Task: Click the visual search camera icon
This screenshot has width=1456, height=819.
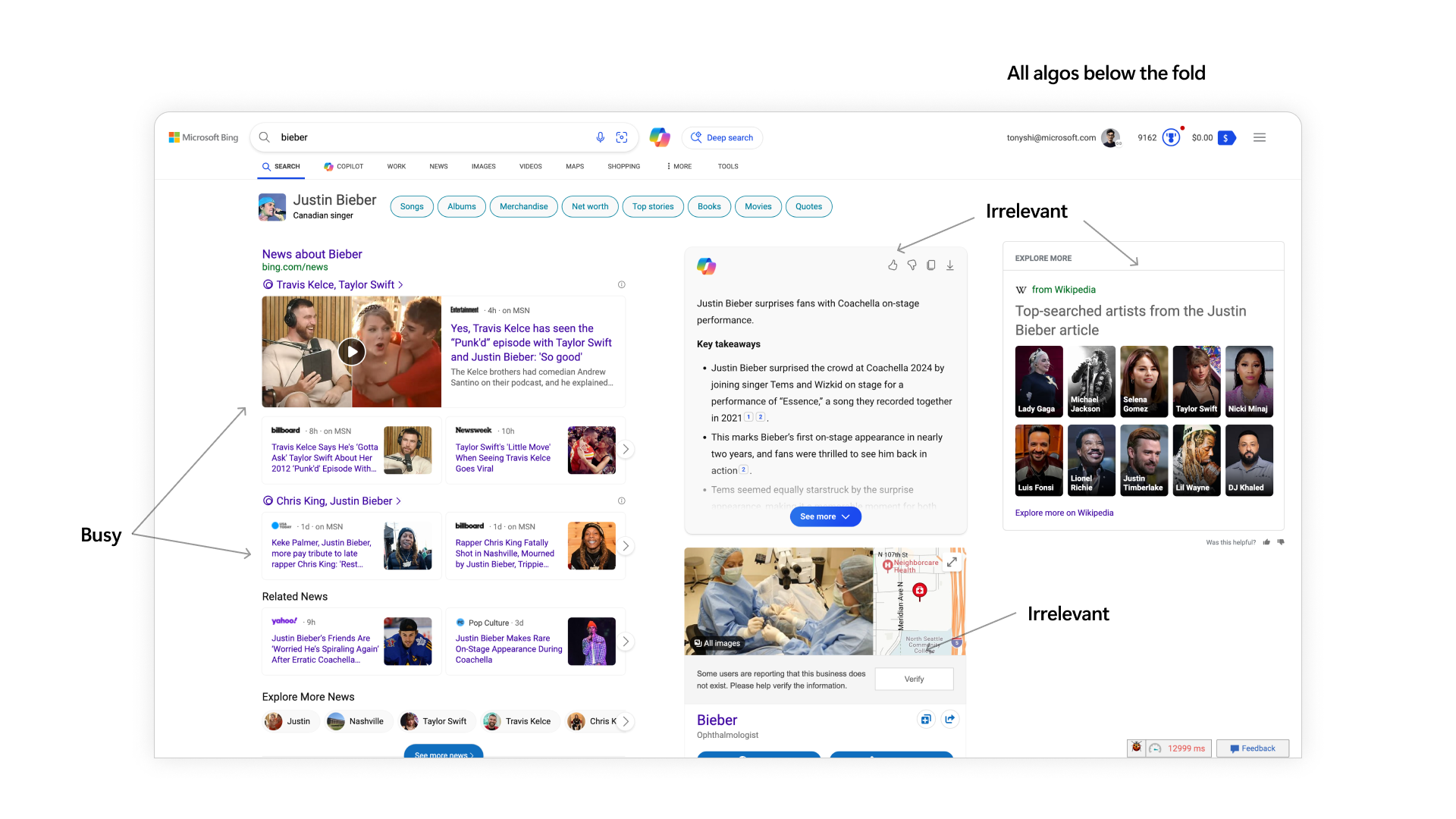Action: point(622,137)
